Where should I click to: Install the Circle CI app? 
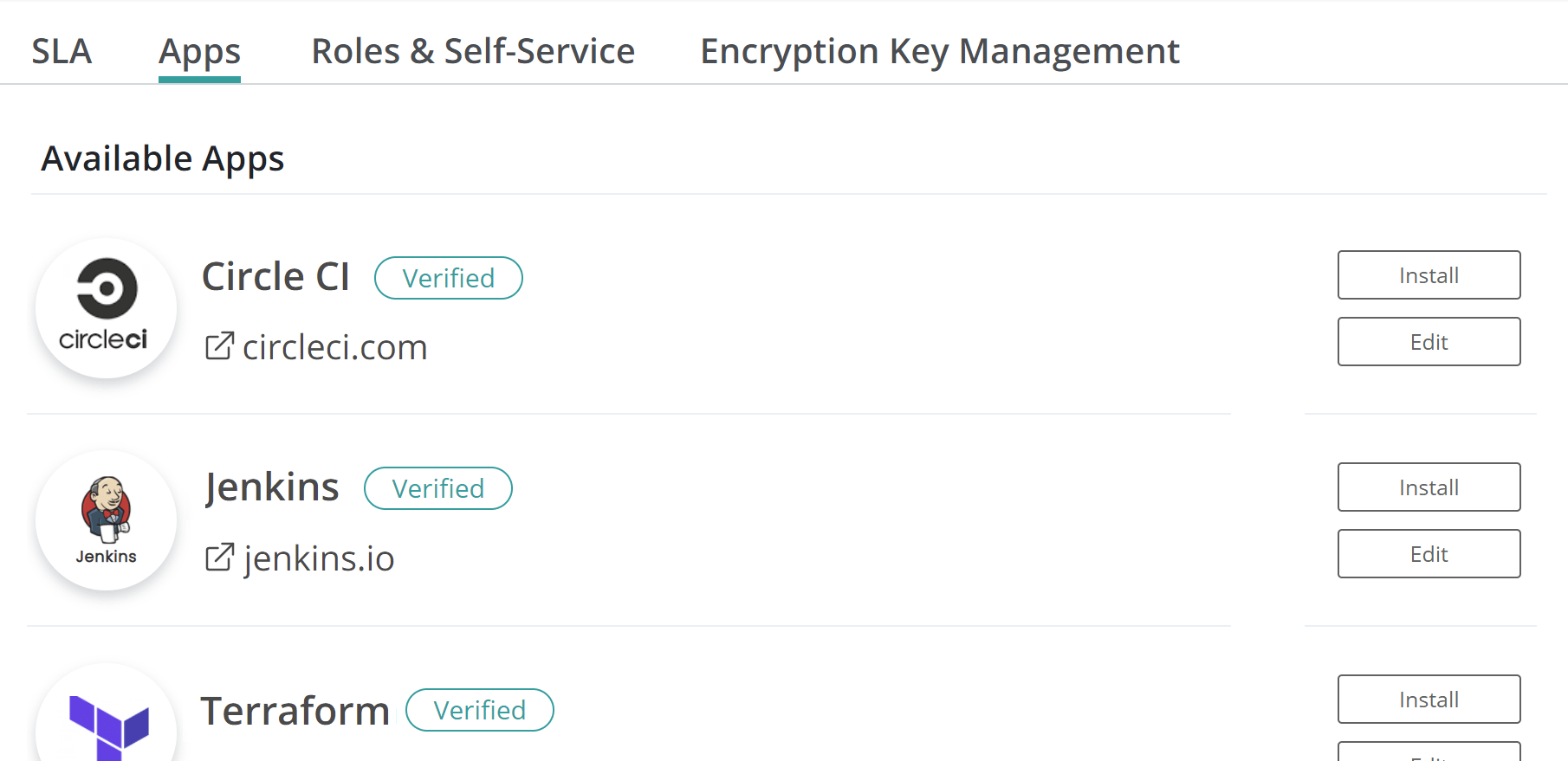click(1429, 275)
